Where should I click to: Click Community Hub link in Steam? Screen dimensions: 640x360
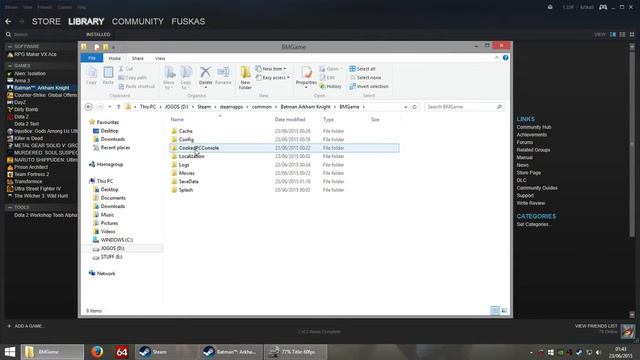(534, 127)
